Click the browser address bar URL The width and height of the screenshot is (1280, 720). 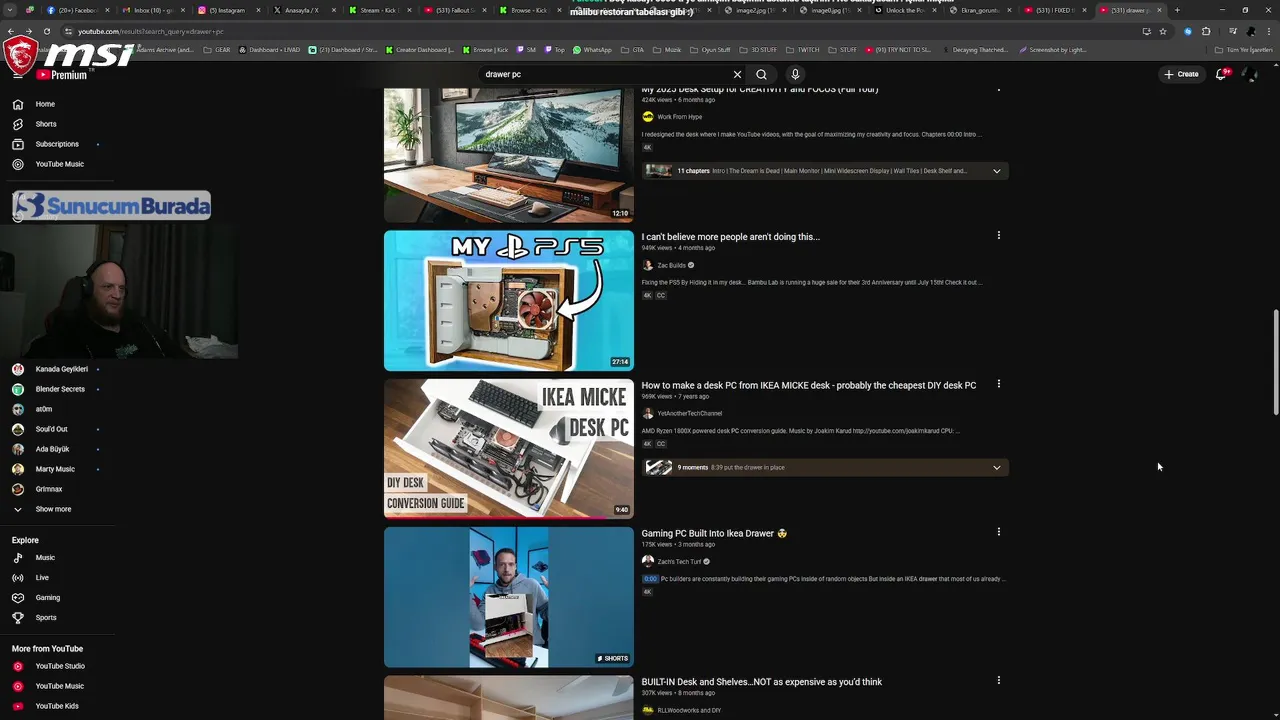pos(151,31)
